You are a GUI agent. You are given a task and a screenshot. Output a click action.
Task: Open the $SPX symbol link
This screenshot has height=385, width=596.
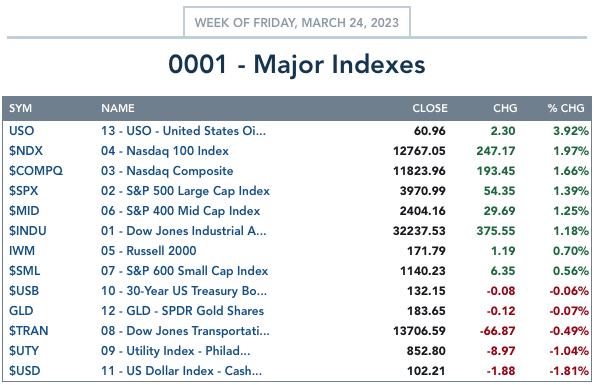pyautogui.click(x=24, y=191)
